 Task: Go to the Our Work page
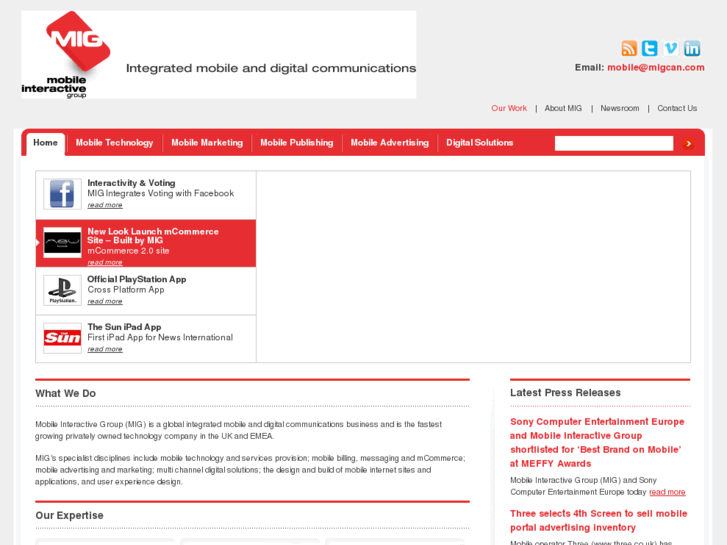(x=509, y=108)
